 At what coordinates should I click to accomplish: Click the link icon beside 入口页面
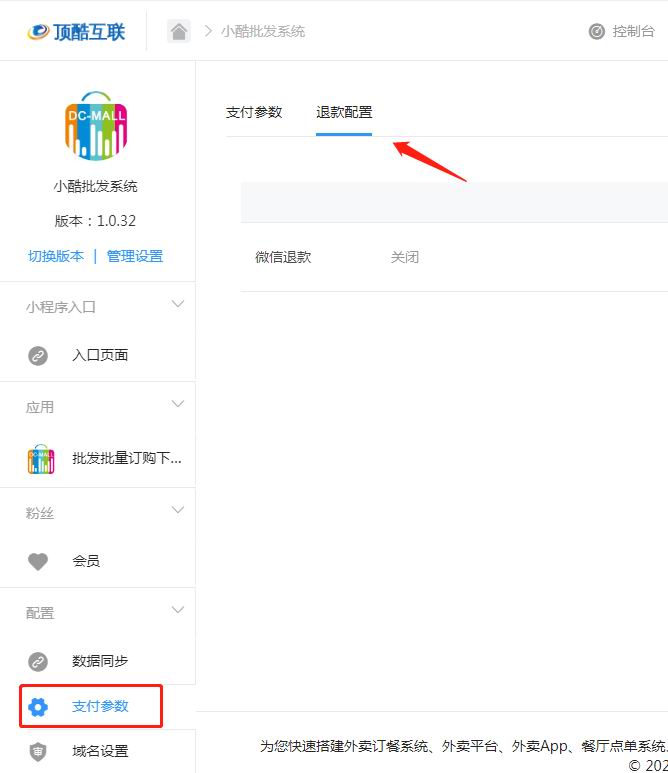coord(38,355)
